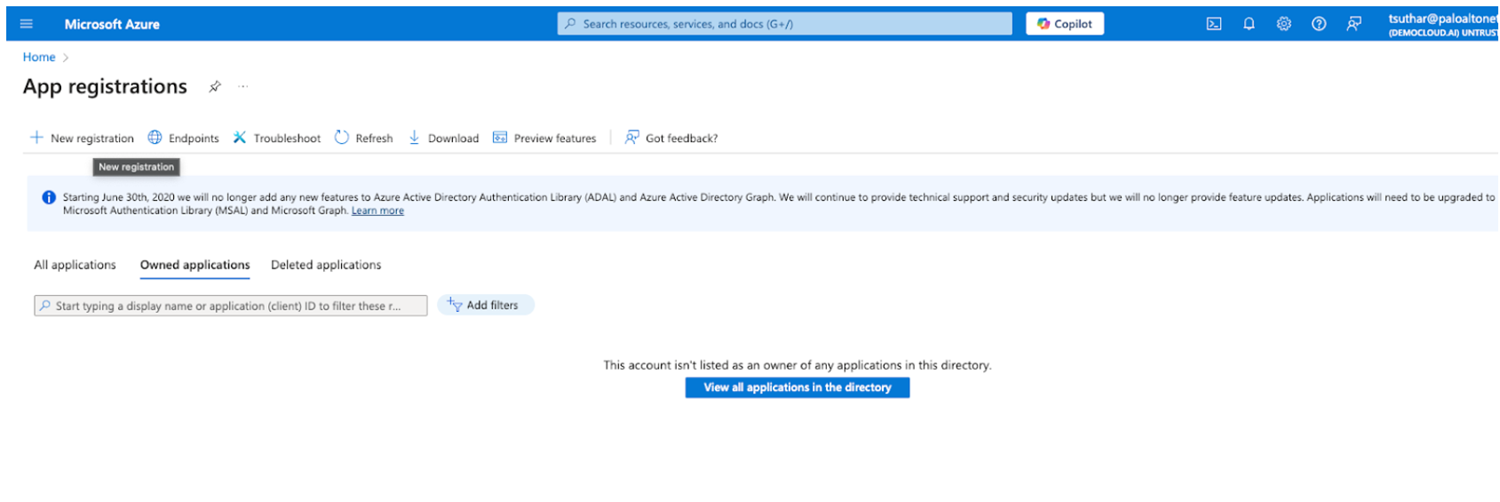Image resolution: width=1500 pixels, height=502 pixels.
Task: Click the display name filter field
Action: point(230,306)
